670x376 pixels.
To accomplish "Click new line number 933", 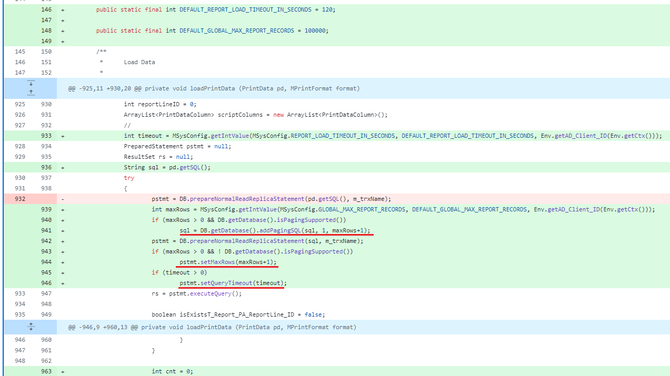I will pyautogui.click(x=46, y=136).
